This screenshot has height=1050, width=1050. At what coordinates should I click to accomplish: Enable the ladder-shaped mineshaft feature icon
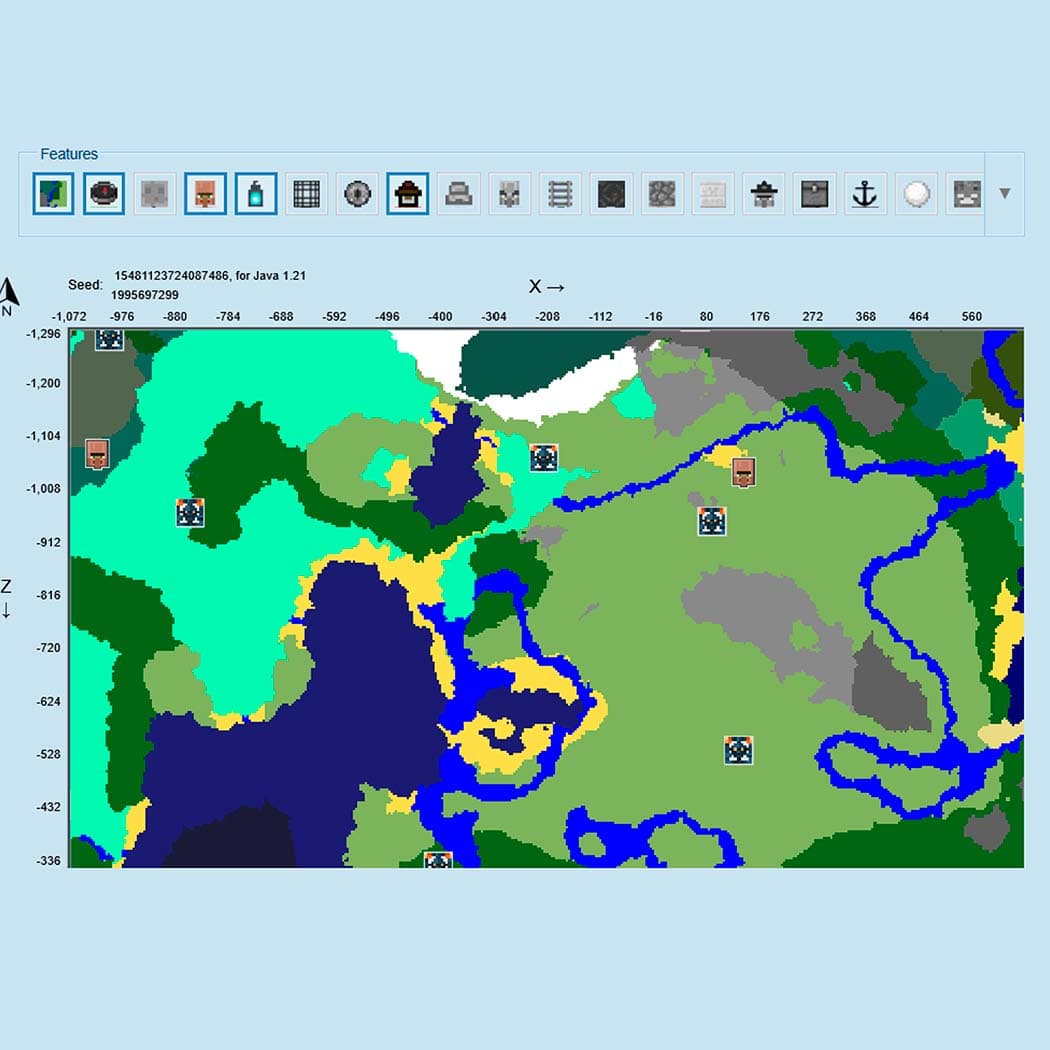point(560,194)
